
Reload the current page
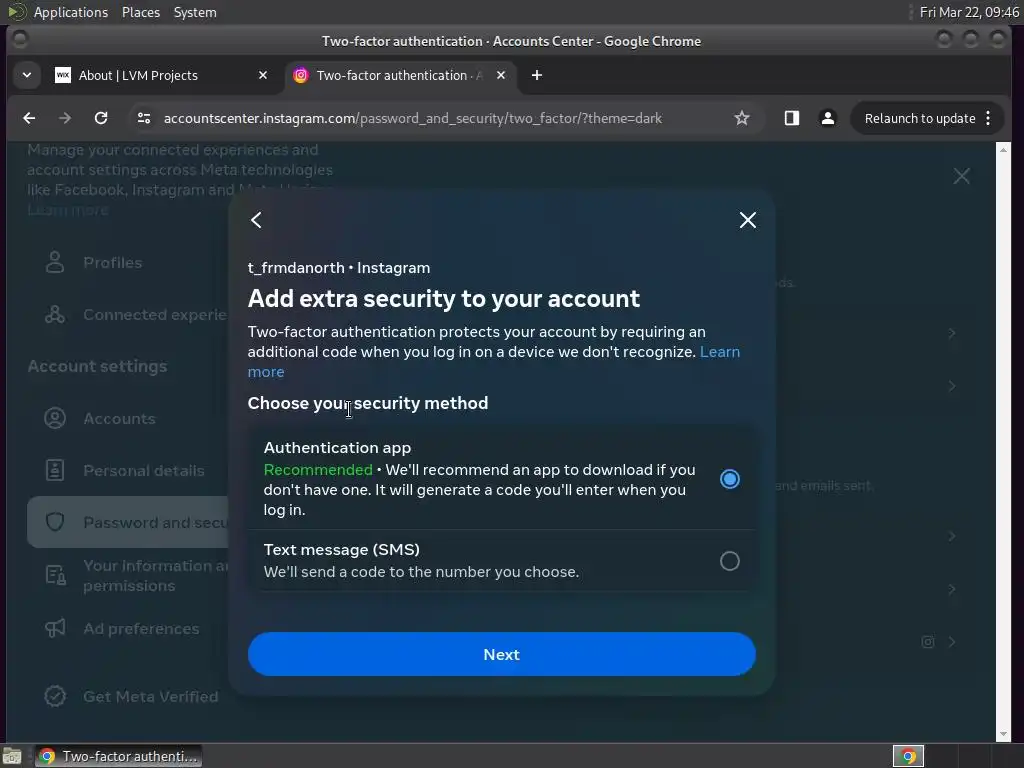pyautogui.click(x=101, y=118)
